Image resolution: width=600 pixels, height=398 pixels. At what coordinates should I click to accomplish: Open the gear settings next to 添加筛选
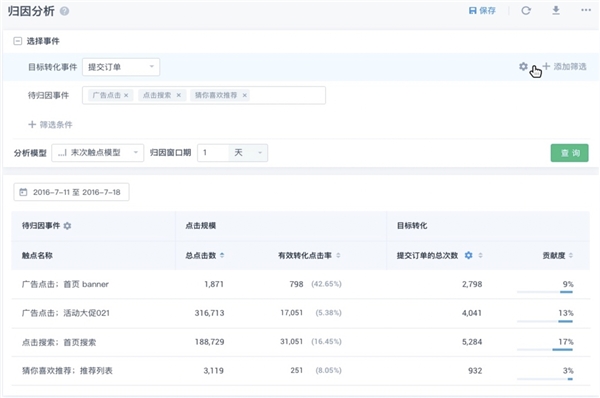click(x=523, y=66)
